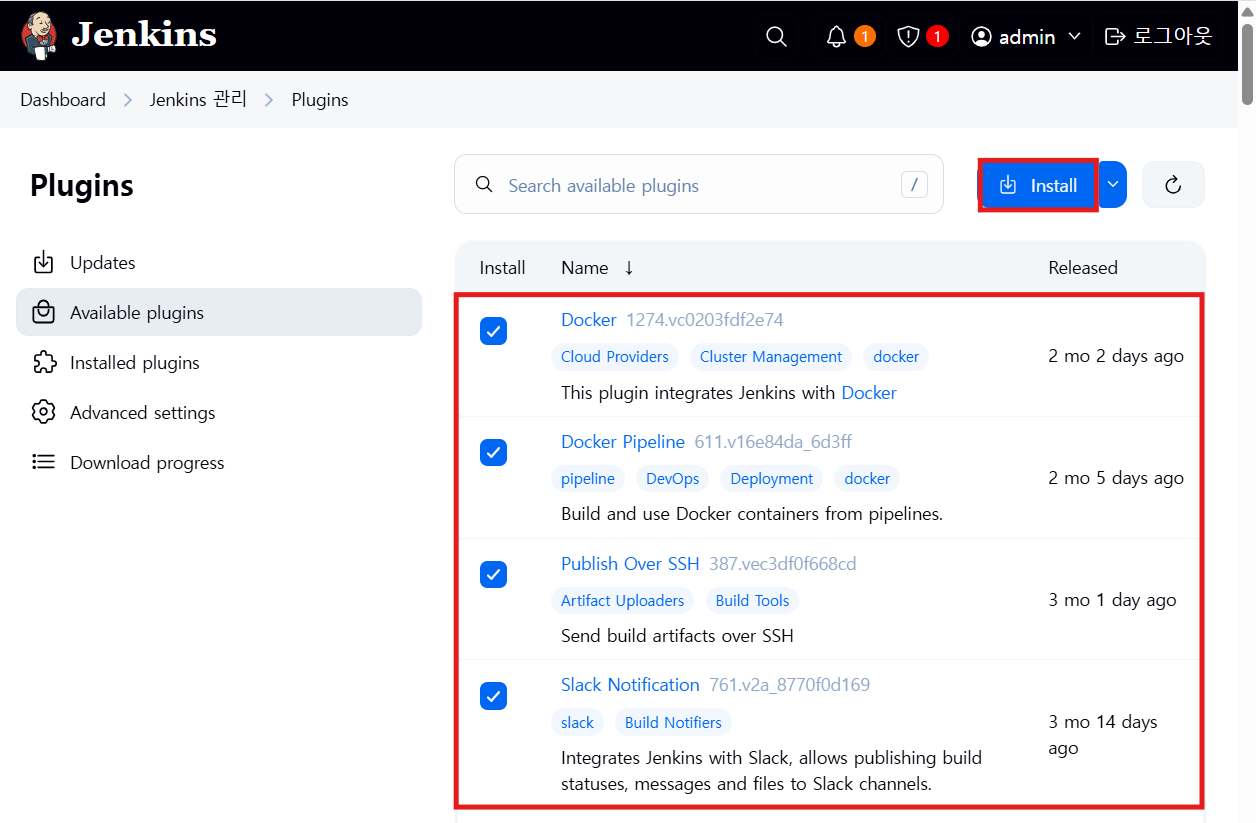Open the Docker Pipeline plugin link
The image size is (1256, 823).
pyautogui.click(x=623, y=442)
